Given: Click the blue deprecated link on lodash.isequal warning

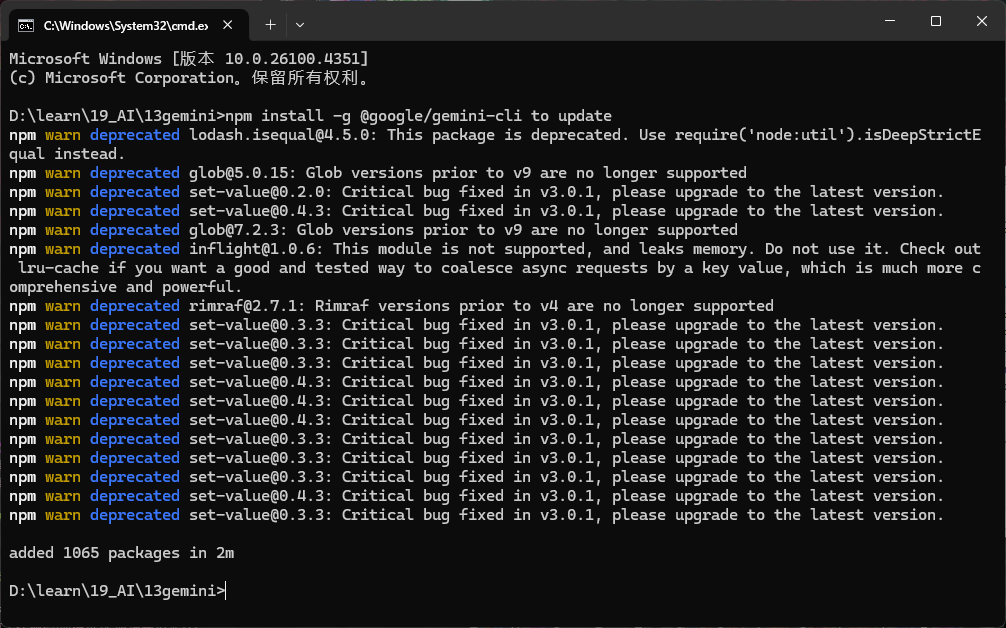Looking at the screenshot, I should (x=134, y=134).
